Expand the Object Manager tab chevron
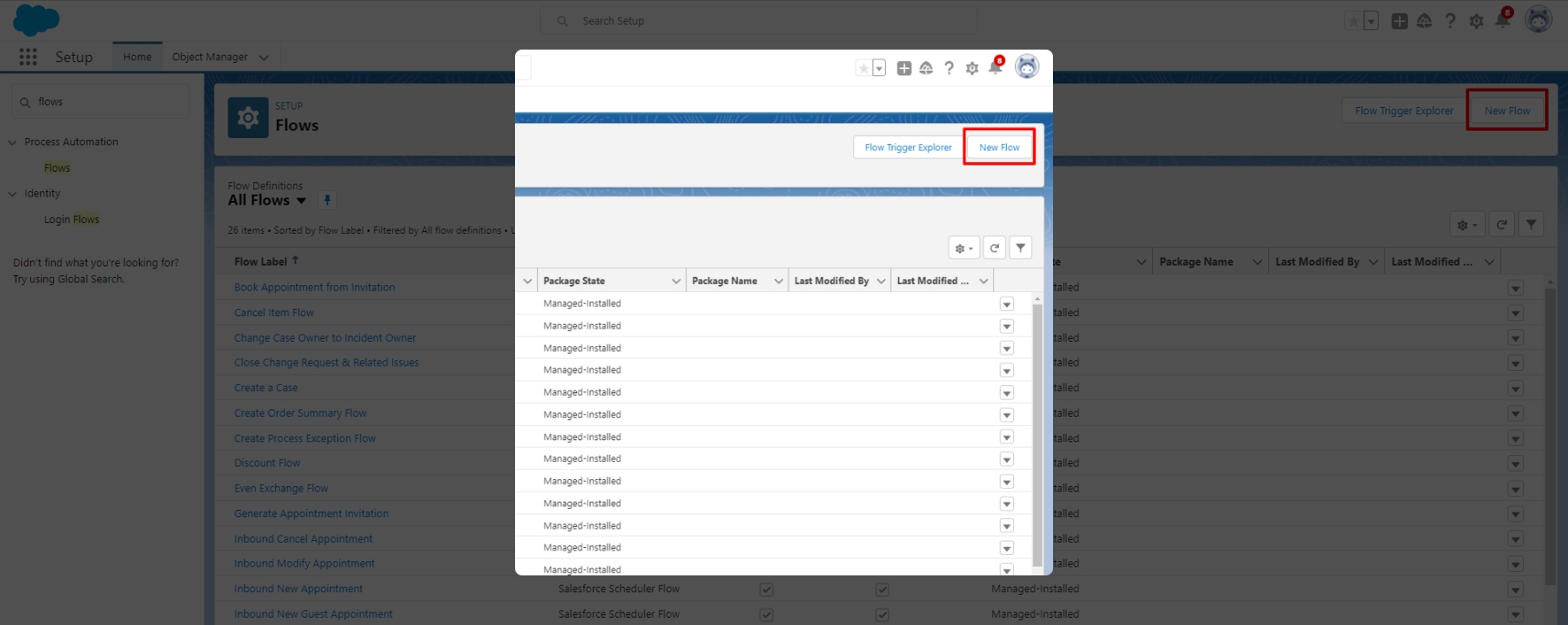Screen dimensions: 1568x625 (264, 58)
